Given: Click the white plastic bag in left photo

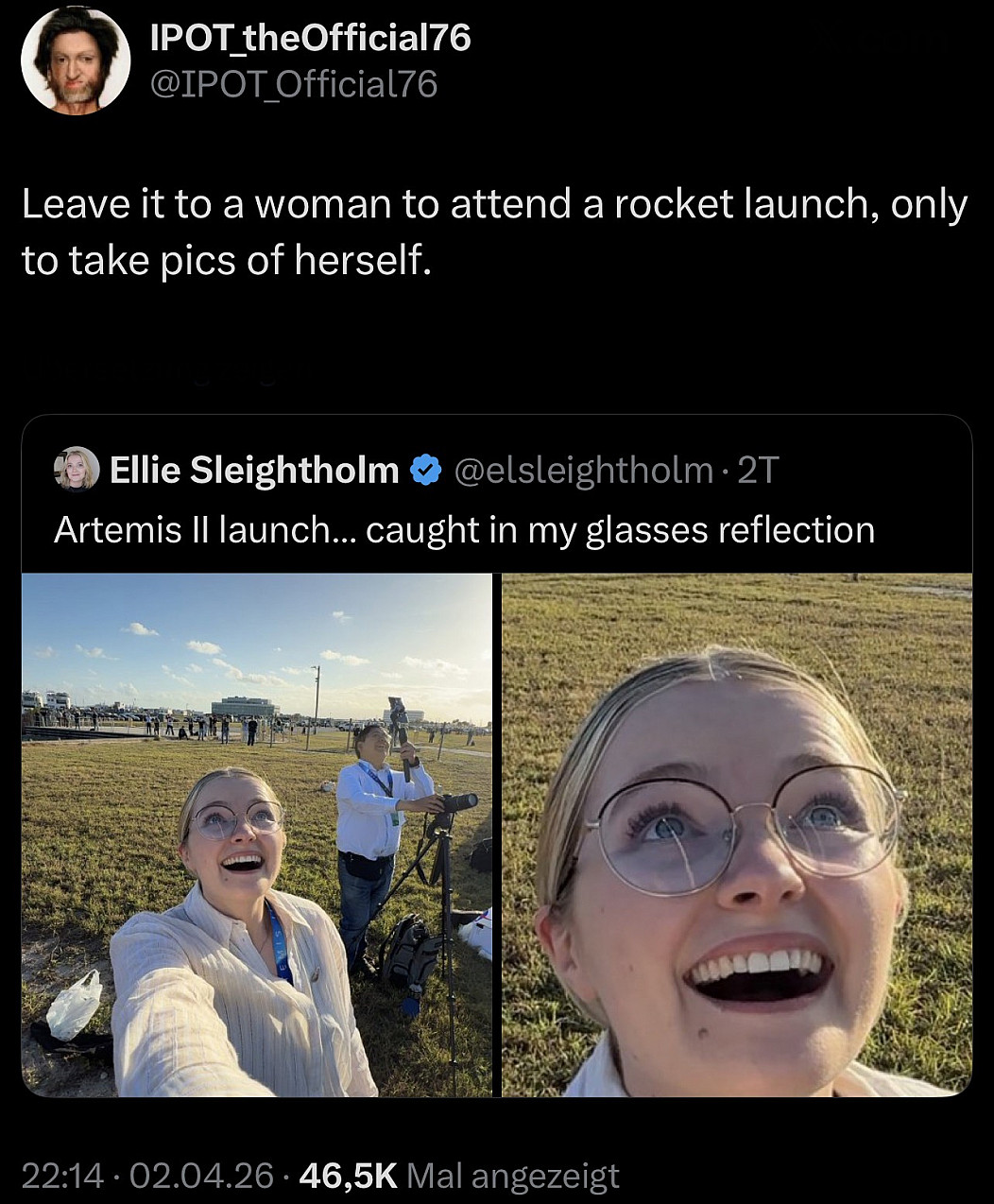Looking at the screenshot, I should 74,1004.
